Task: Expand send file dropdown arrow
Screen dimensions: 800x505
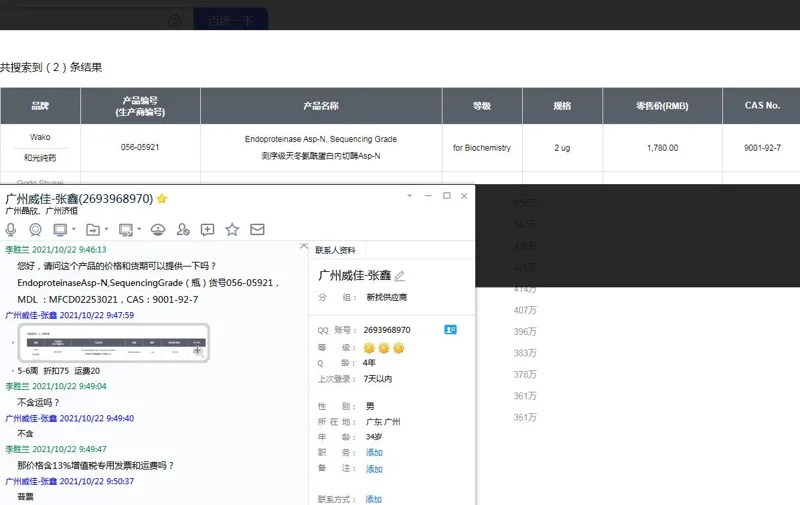Action: click(107, 229)
